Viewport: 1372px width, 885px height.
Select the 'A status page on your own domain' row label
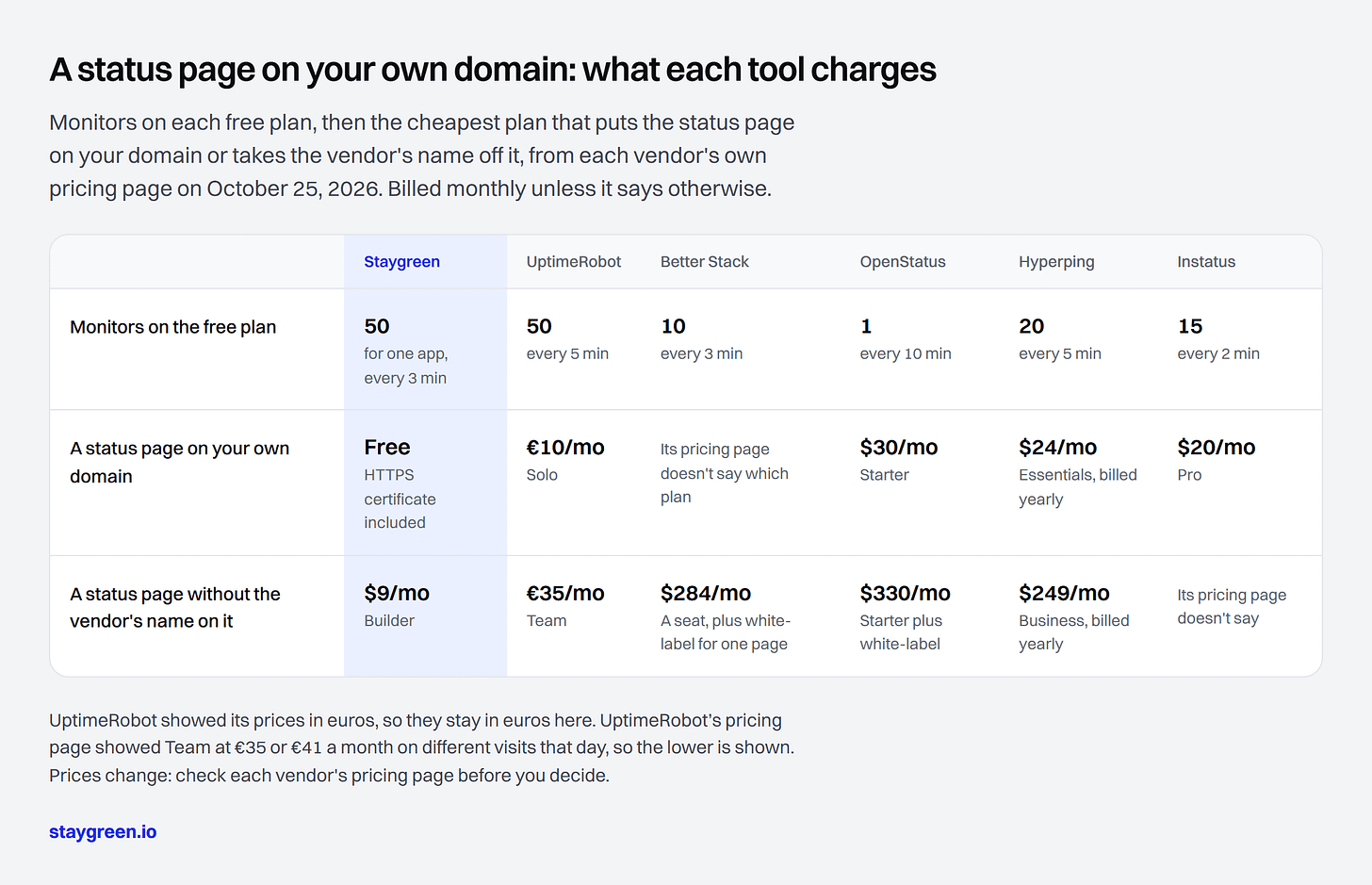pyautogui.click(x=179, y=462)
